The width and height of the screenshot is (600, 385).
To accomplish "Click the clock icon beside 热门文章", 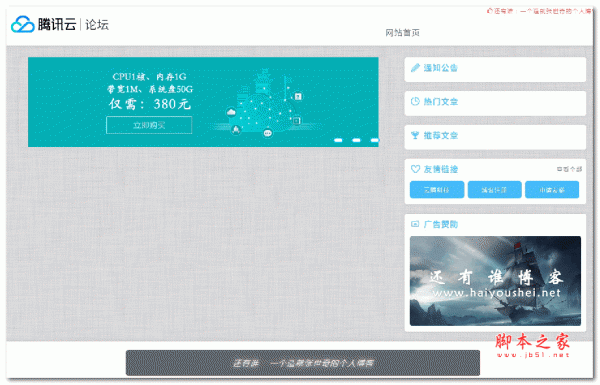I will (415, 101).
